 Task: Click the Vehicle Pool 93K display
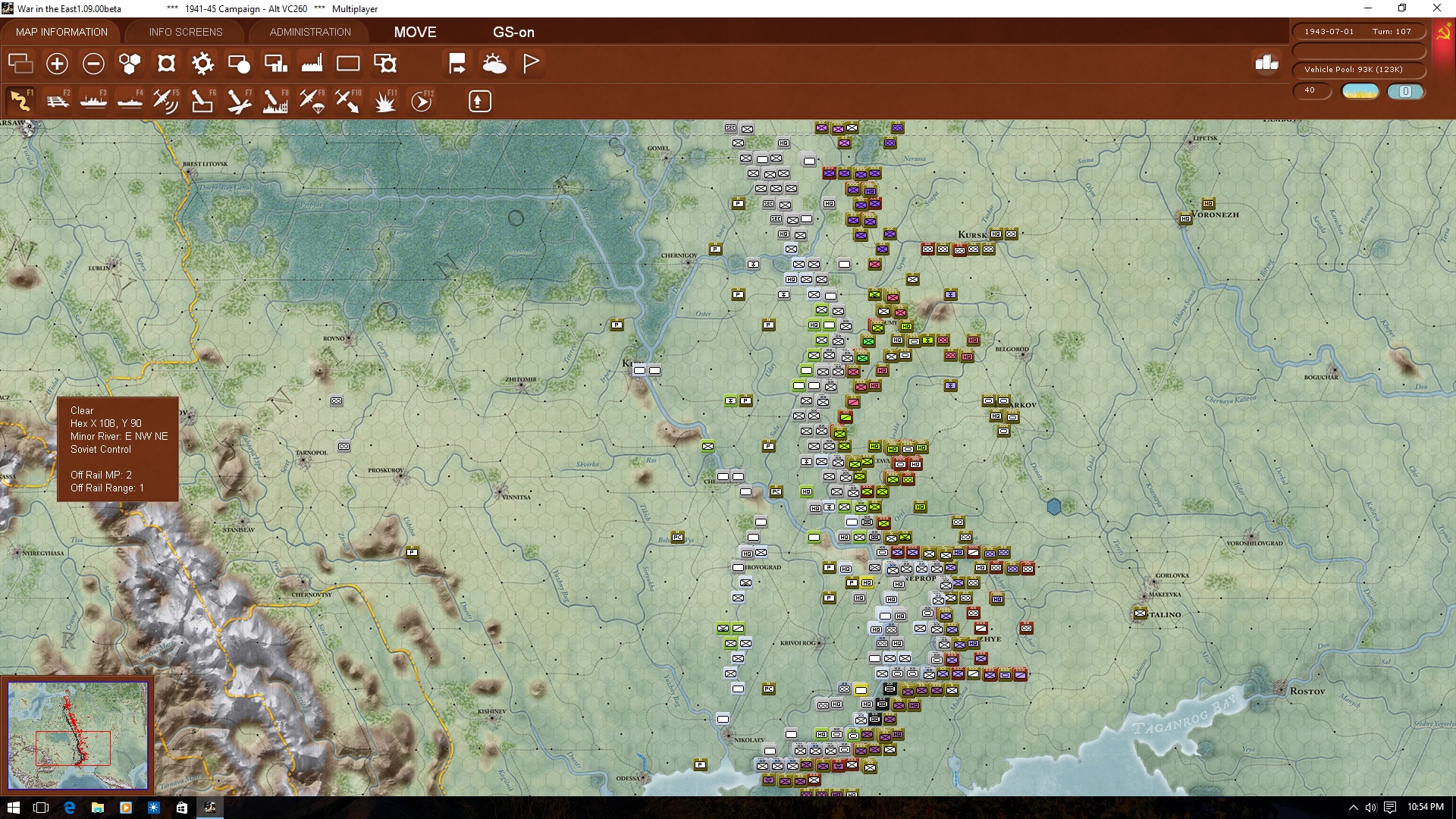pyautogui.click(x=1358, y=70)
